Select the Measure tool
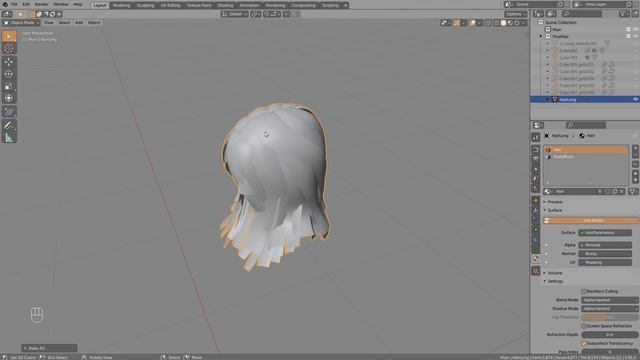Image resolution: width=640 pixels, height=360 pixels. pos(9,138)
